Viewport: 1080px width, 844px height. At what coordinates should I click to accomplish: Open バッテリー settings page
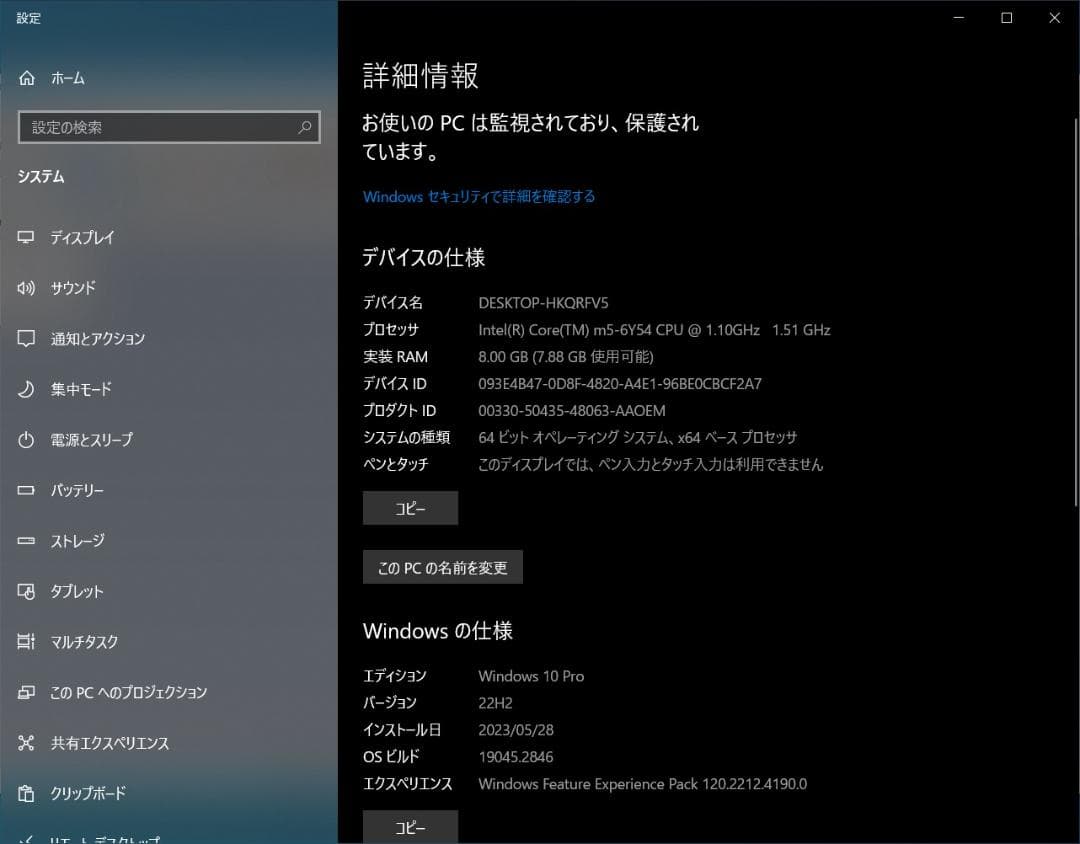tap(77, 491)
